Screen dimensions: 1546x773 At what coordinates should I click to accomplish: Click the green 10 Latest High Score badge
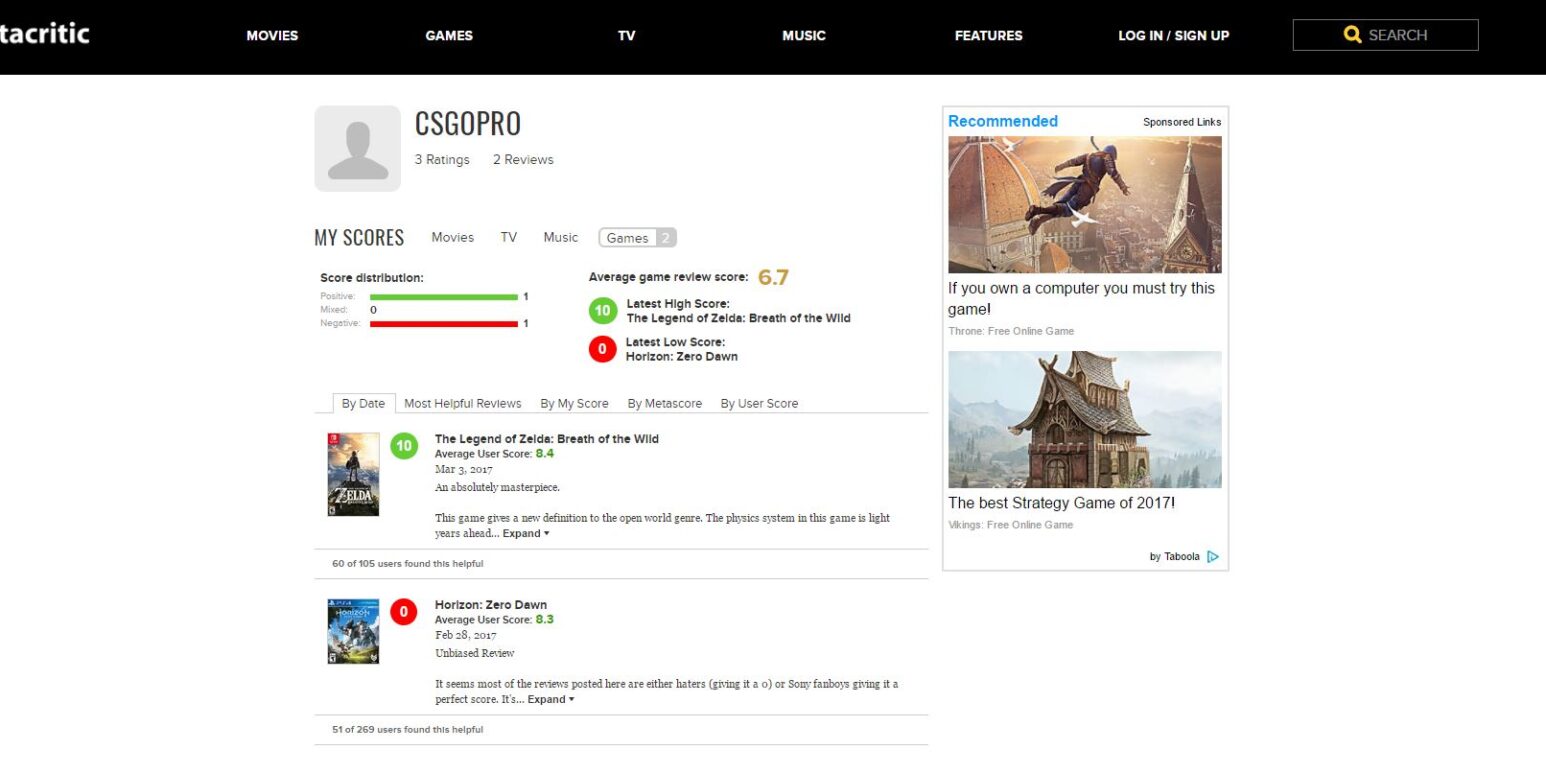(x=603, y=312)
